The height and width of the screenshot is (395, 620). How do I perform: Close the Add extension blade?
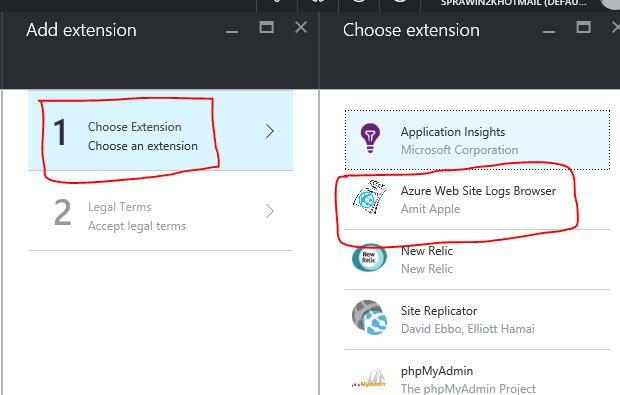click(301, 27)
